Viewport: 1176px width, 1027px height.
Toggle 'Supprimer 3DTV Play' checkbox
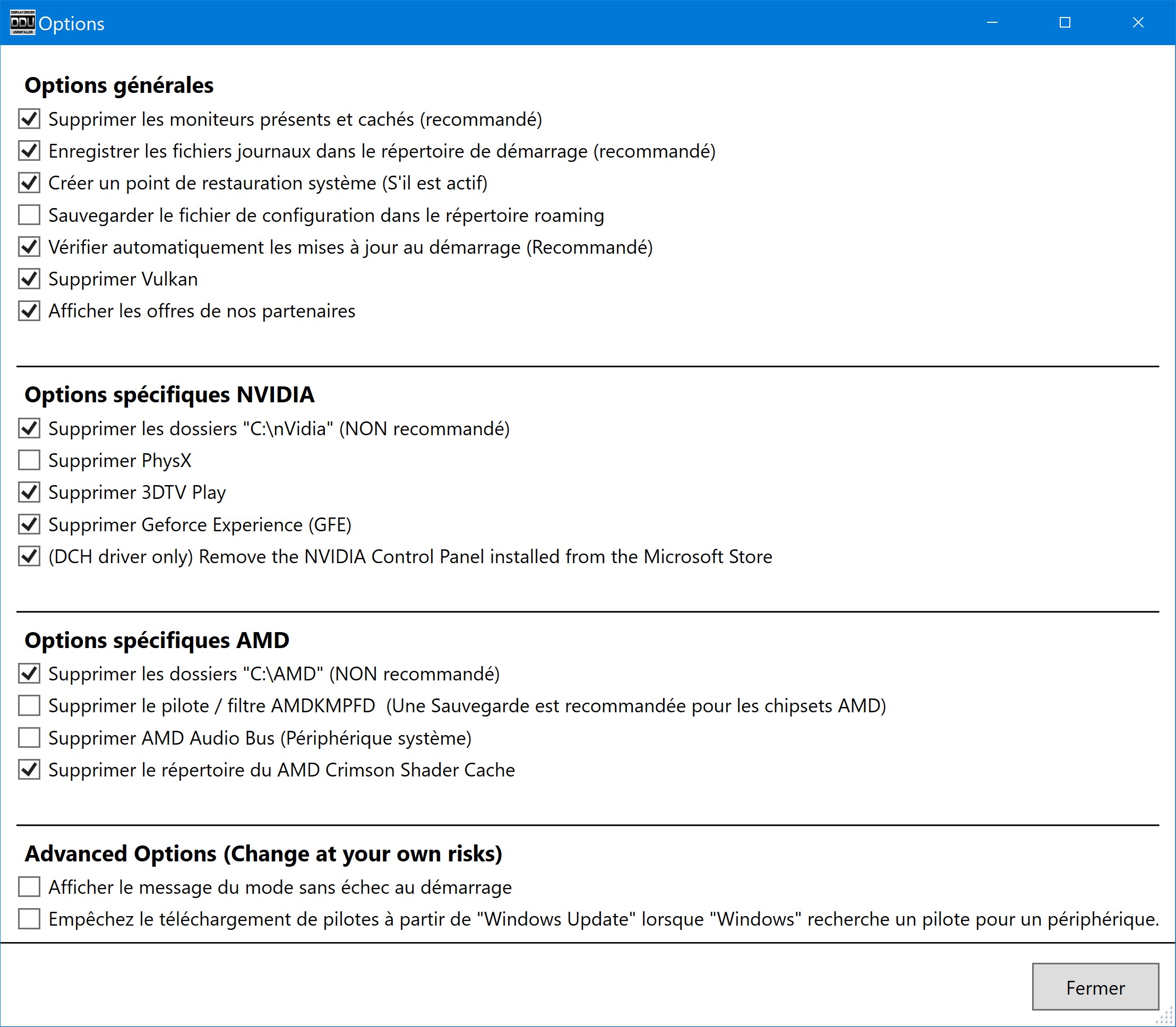pyautogui.click(x=29, y=493)
